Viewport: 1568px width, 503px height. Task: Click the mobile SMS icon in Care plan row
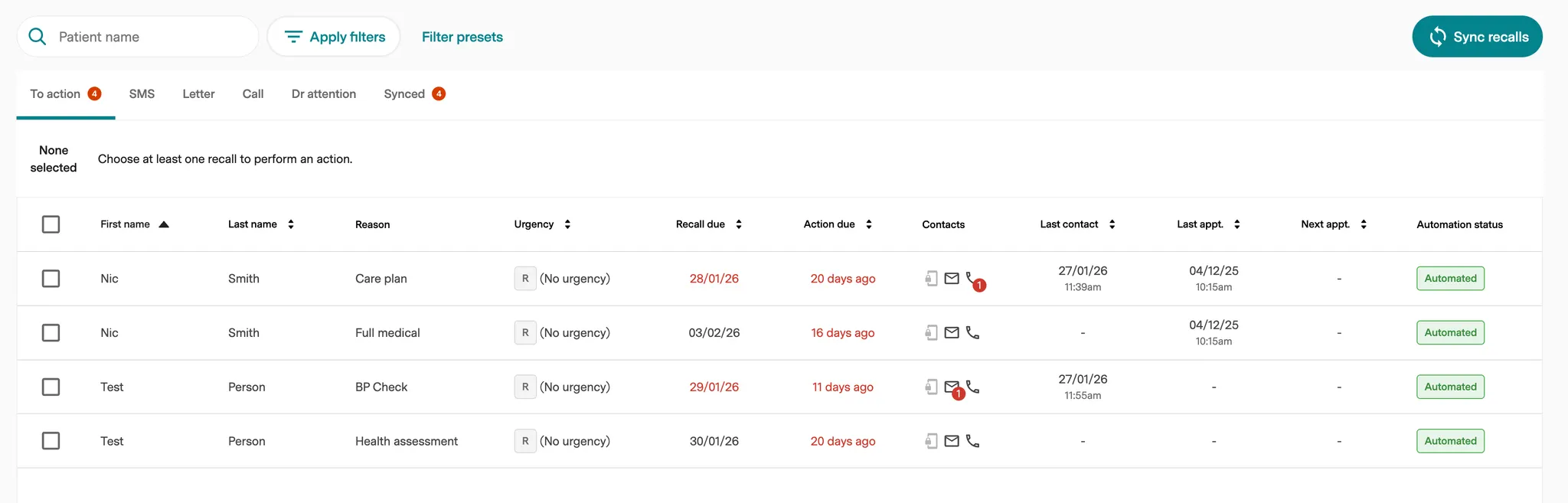(931, 279)
